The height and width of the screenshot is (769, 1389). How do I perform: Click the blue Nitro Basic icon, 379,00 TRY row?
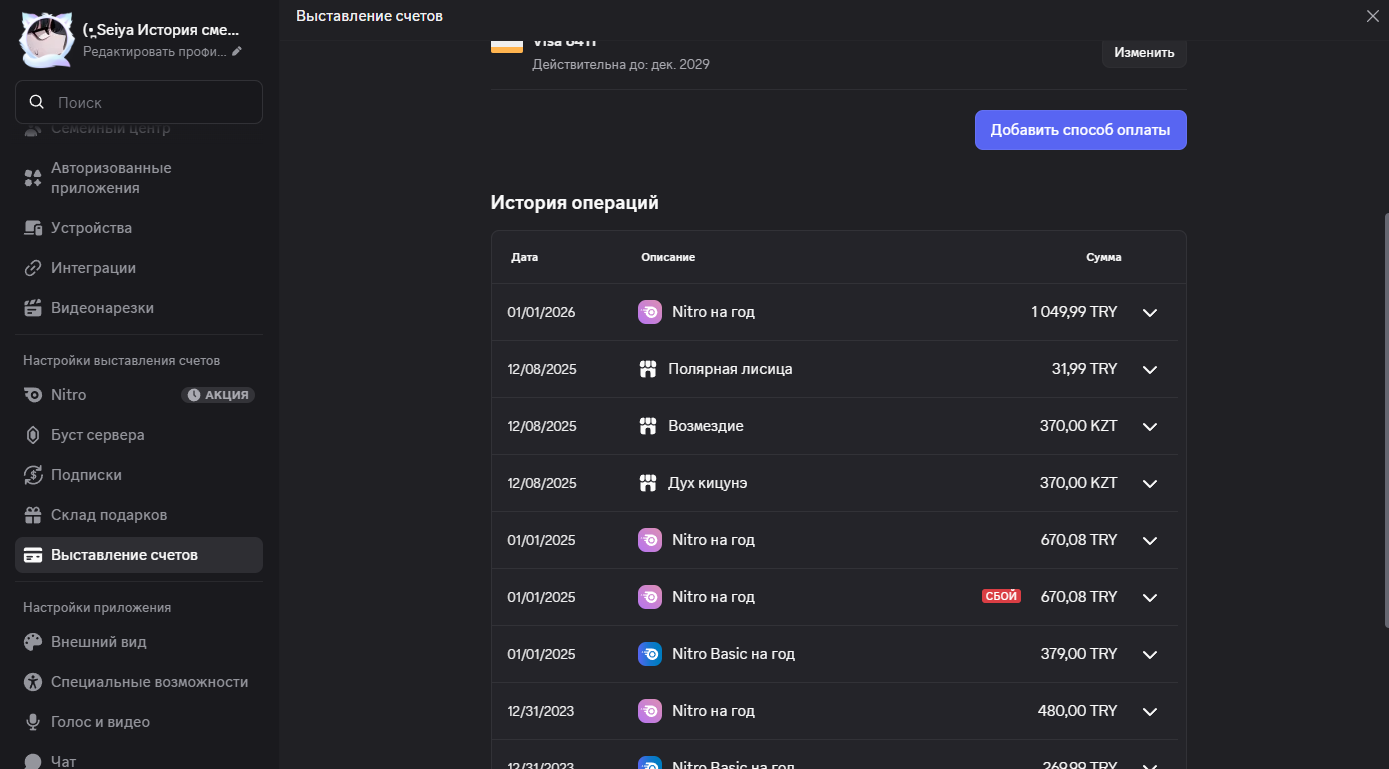coord(650,654)
